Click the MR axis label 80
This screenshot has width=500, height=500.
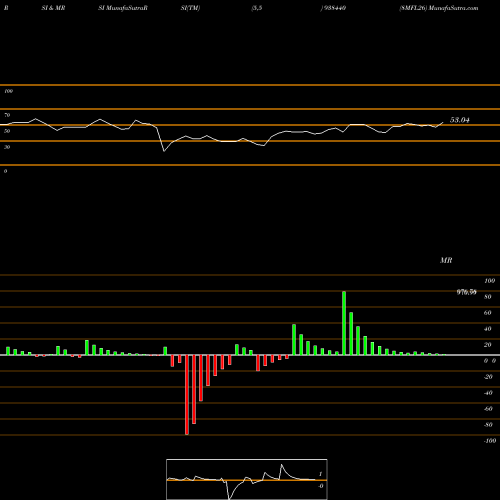click(488, 297)
